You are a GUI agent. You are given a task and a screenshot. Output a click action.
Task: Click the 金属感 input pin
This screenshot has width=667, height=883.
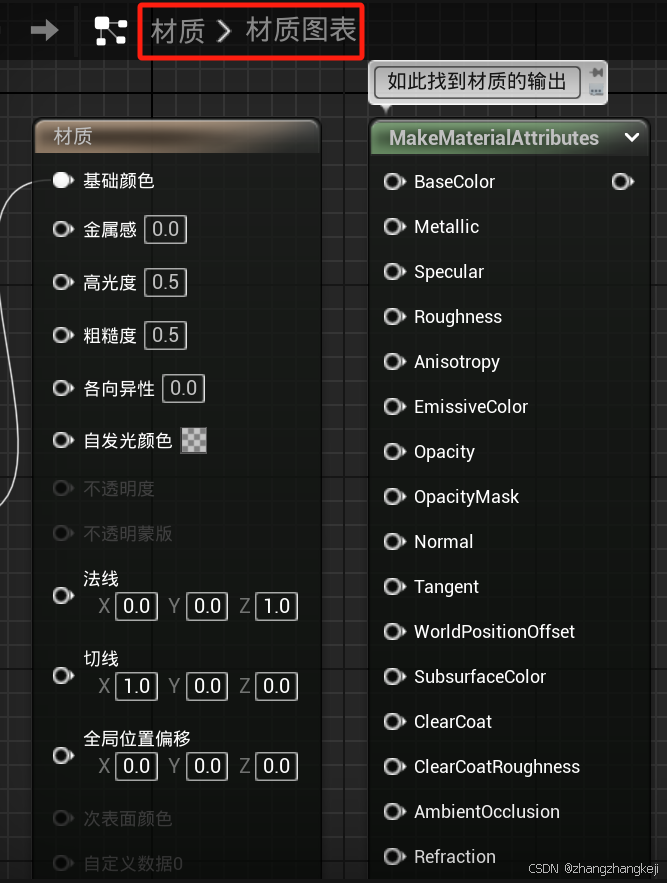click(63, 230)
